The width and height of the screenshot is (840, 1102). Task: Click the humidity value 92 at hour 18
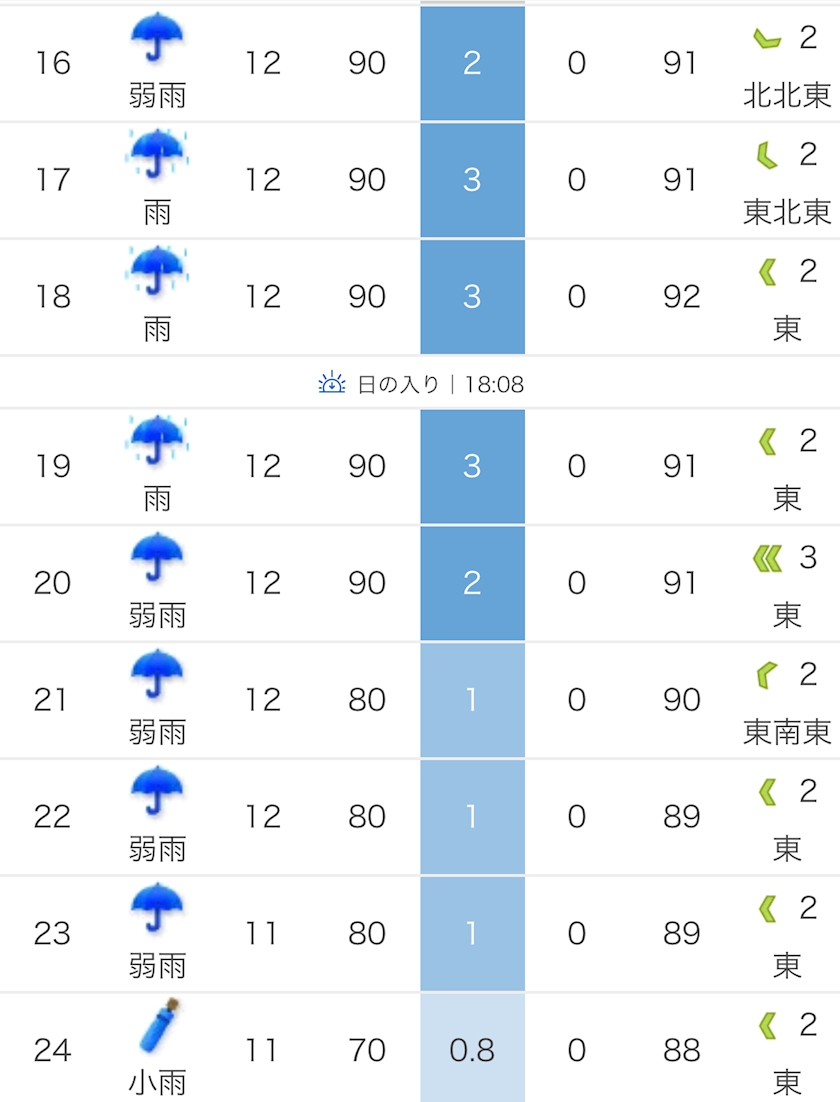click(x=681, y=296)
